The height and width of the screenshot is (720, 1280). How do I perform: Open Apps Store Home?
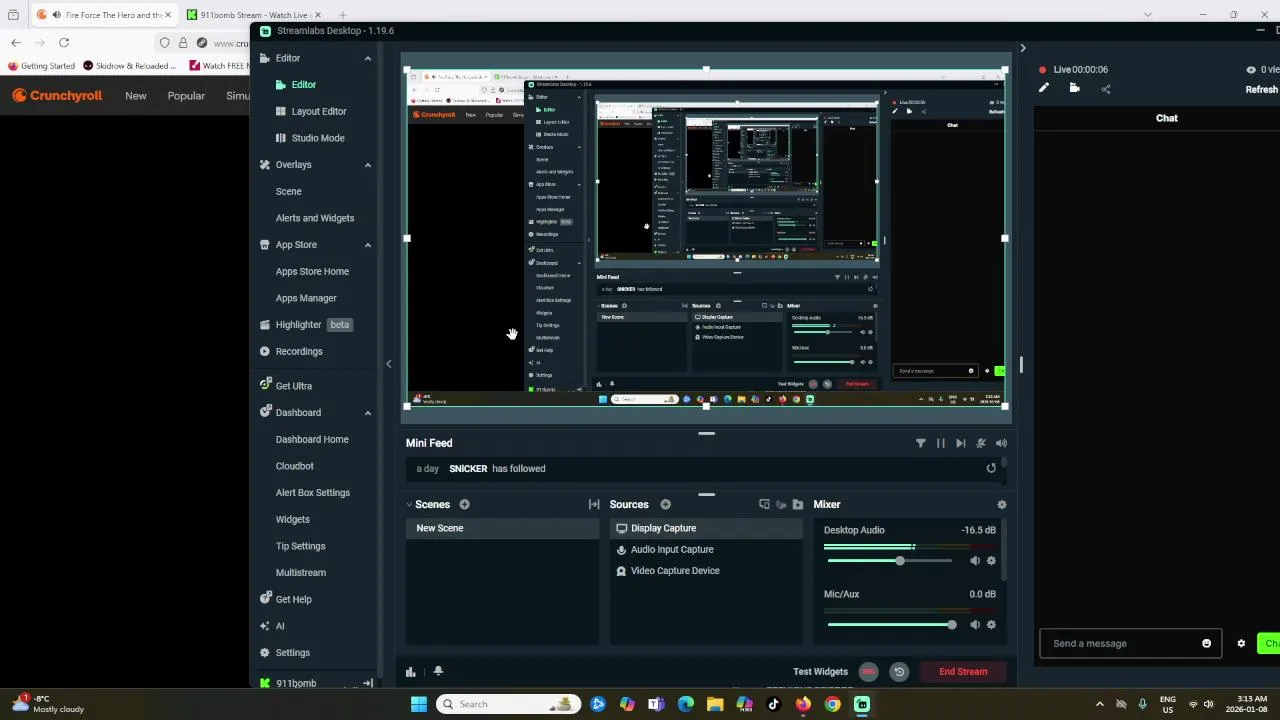[x=312, y=272]
